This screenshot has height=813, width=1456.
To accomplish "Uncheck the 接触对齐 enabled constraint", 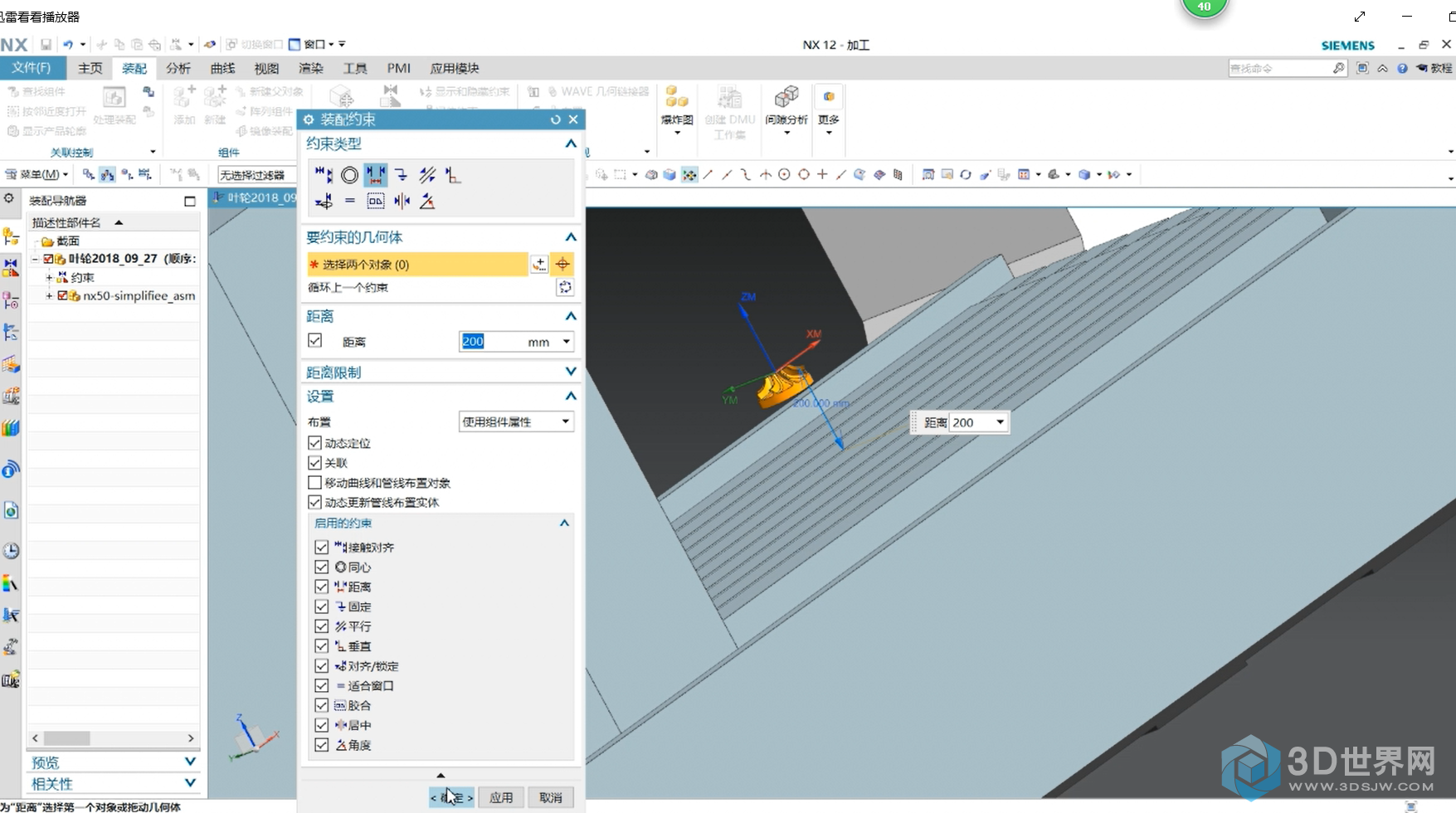I will tap(322, 547).
